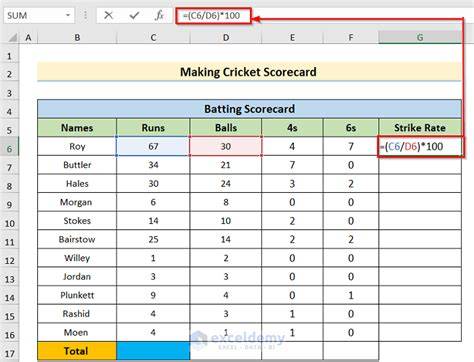474x362 pixels.
Task: Confirm formula with the checkmark icon
Action: pyautogui.click(x=134, y=15)
